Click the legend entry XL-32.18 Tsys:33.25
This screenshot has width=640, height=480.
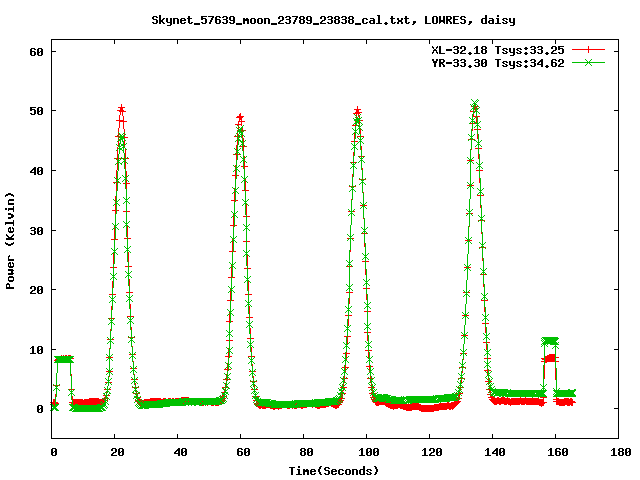(498, 50)
